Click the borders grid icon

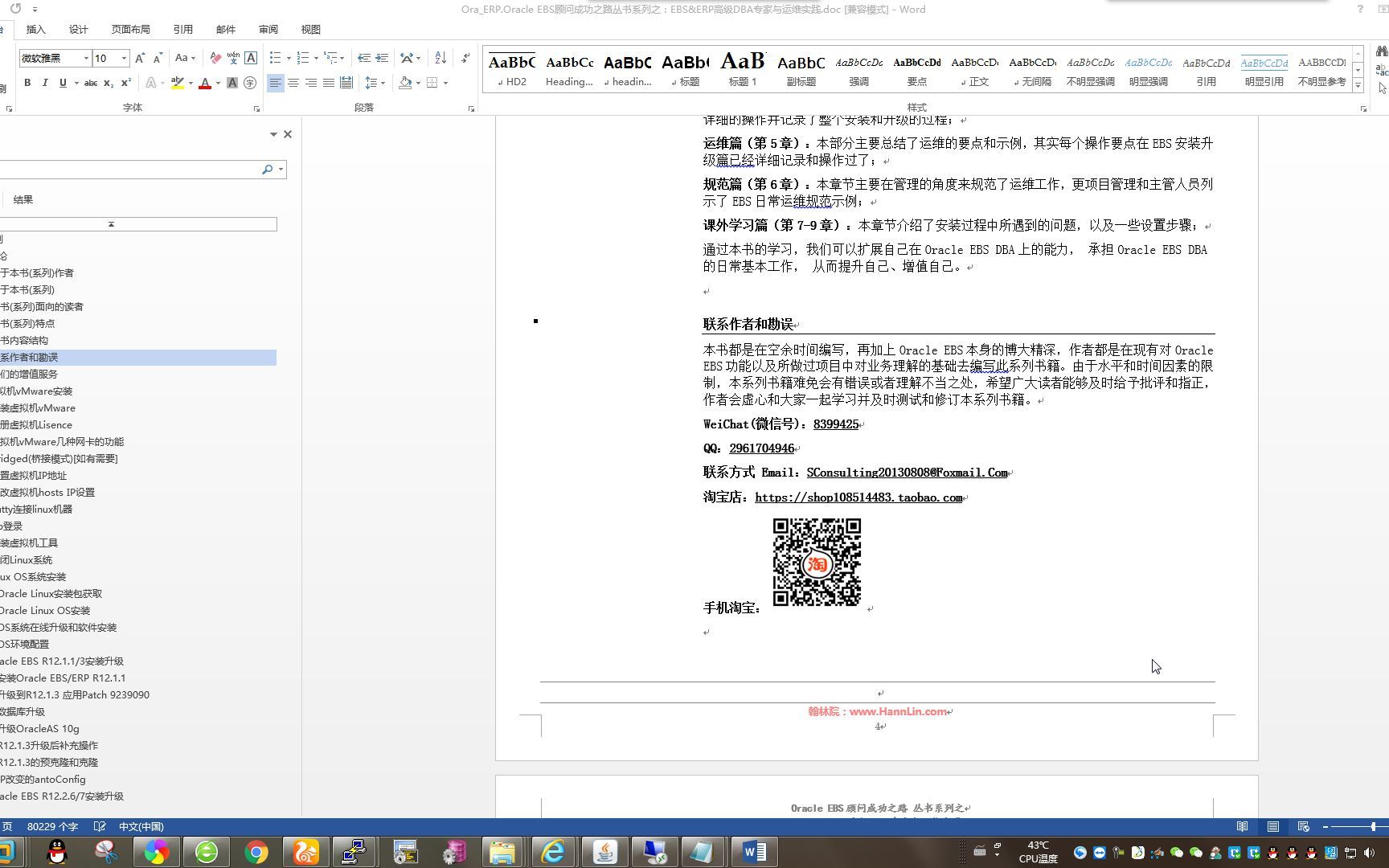click(x=432, y=83)
